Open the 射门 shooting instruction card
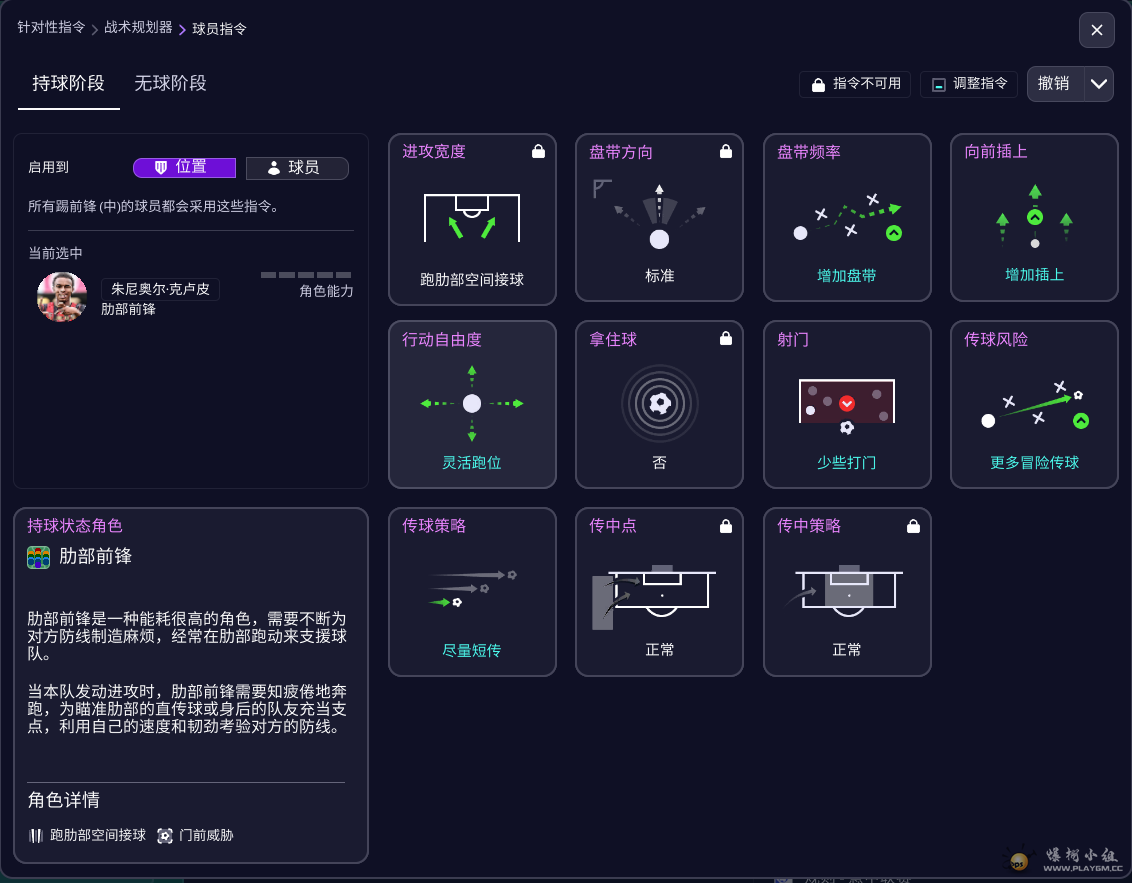Screen dimensions: 1132x883 847,404
